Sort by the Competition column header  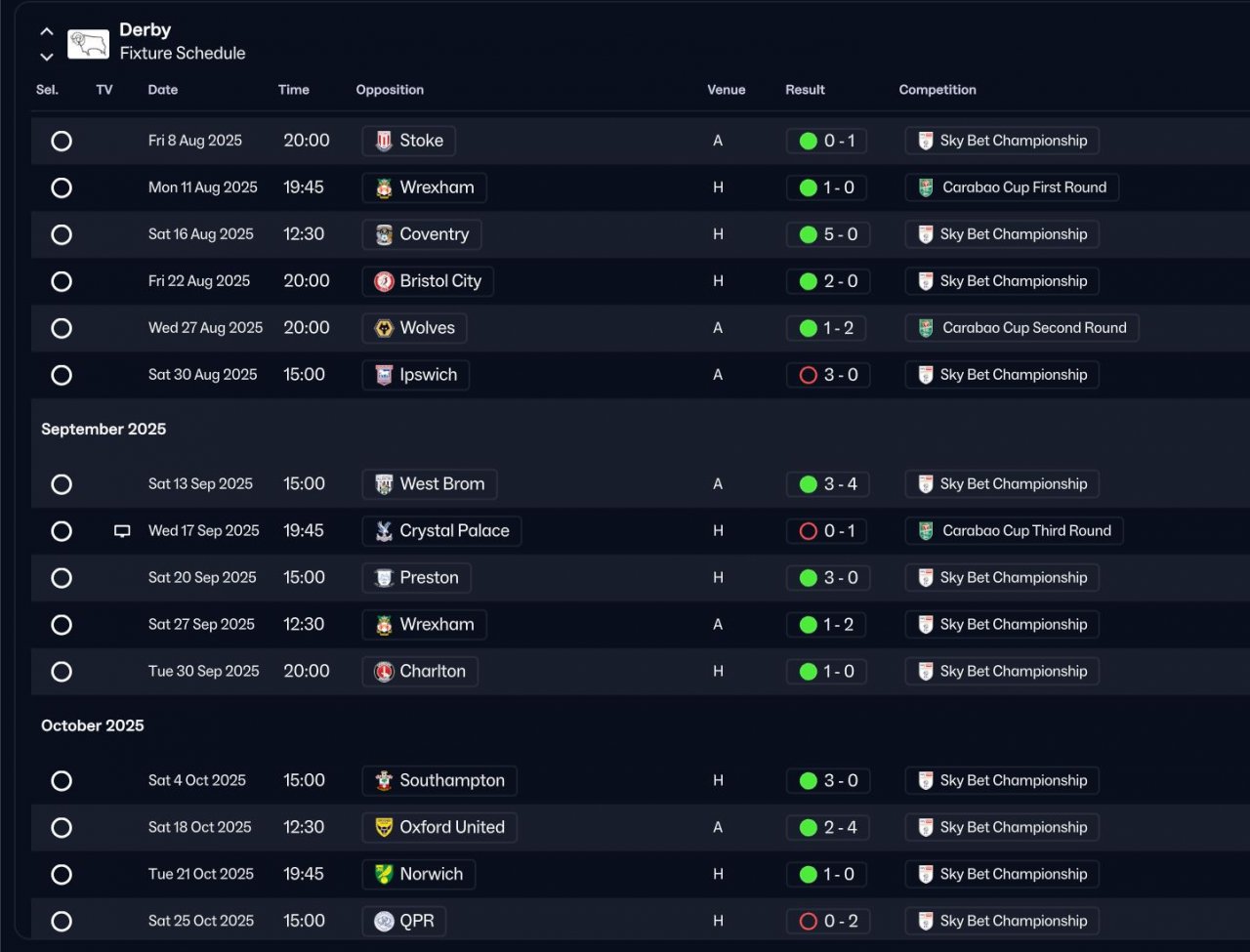coord(937,90)
